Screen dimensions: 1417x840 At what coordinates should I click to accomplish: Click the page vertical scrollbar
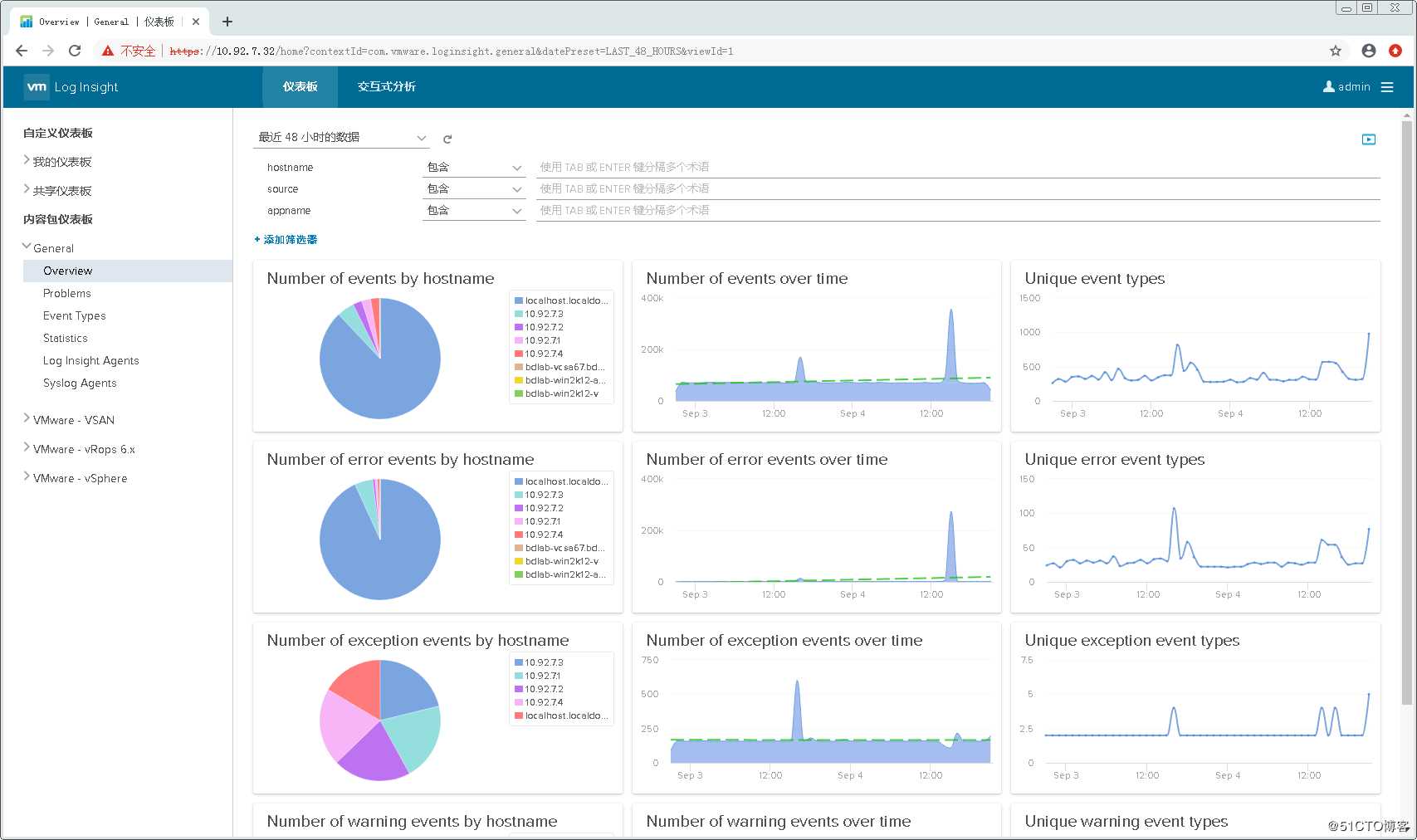click(1407, 413)
